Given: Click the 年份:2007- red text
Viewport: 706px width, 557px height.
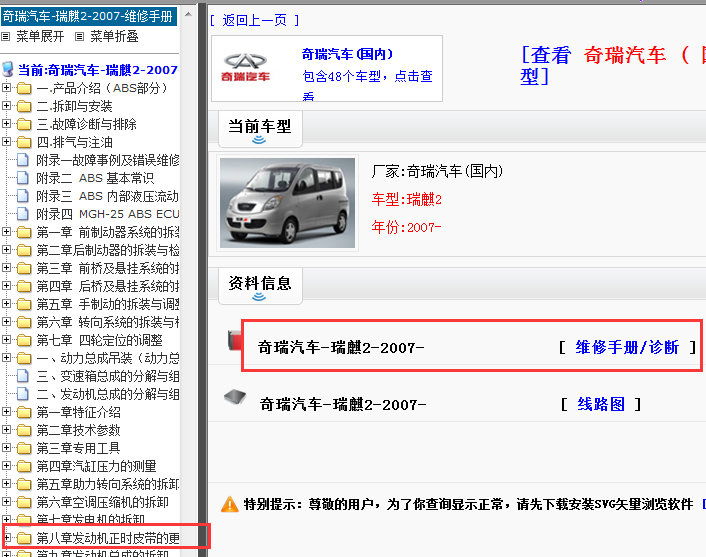Looking at the screenshot, I should point(406,227).
